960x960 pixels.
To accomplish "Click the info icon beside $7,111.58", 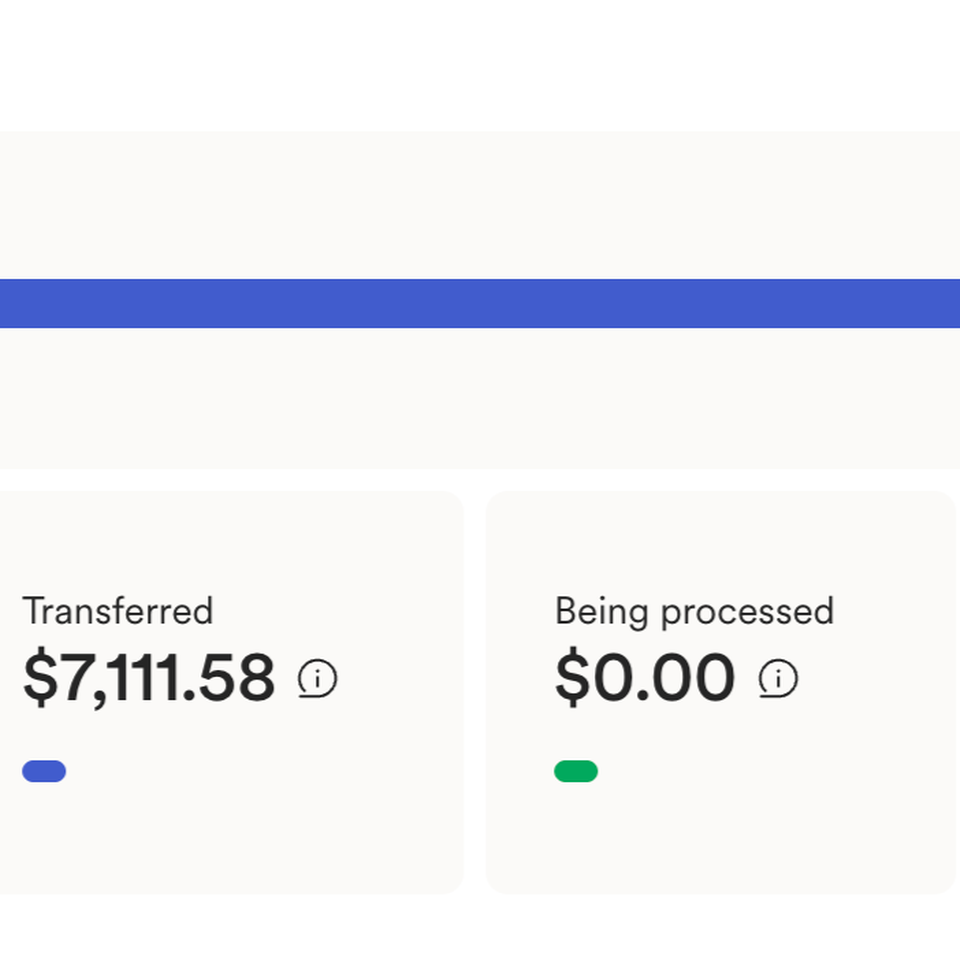I will (317, 678).
